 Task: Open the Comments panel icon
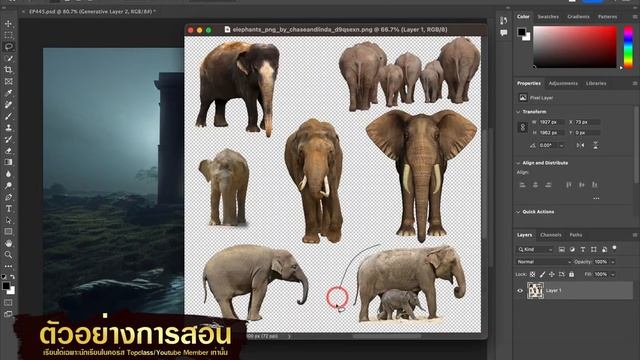tap(504, 33)
